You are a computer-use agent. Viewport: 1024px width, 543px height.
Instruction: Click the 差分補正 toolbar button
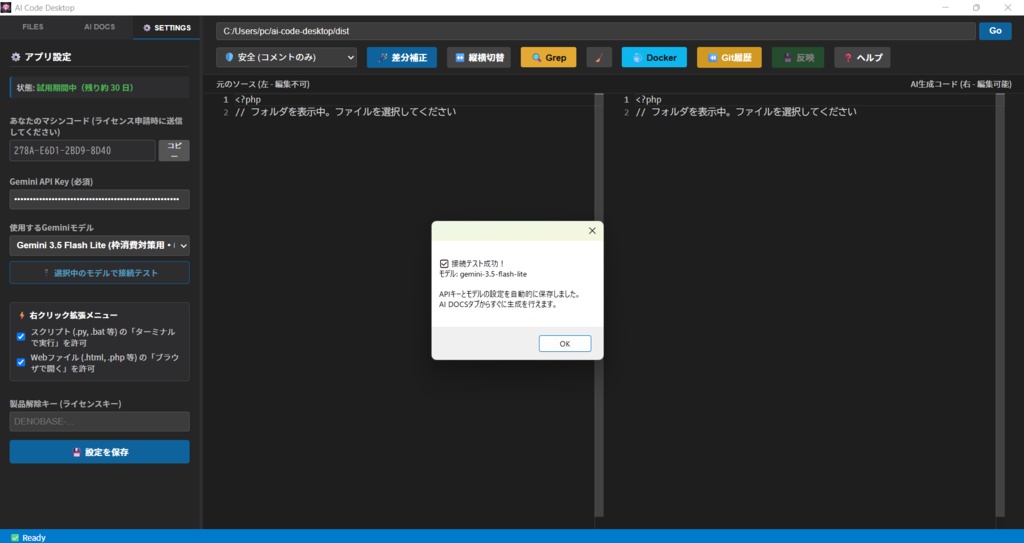click(402, 58)
